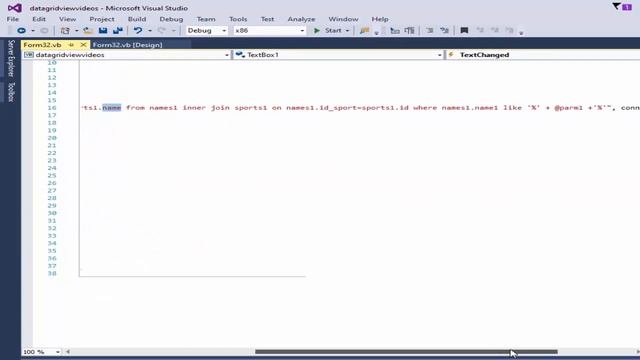Open the Server Explorer side panel

[x=11, y=58]
